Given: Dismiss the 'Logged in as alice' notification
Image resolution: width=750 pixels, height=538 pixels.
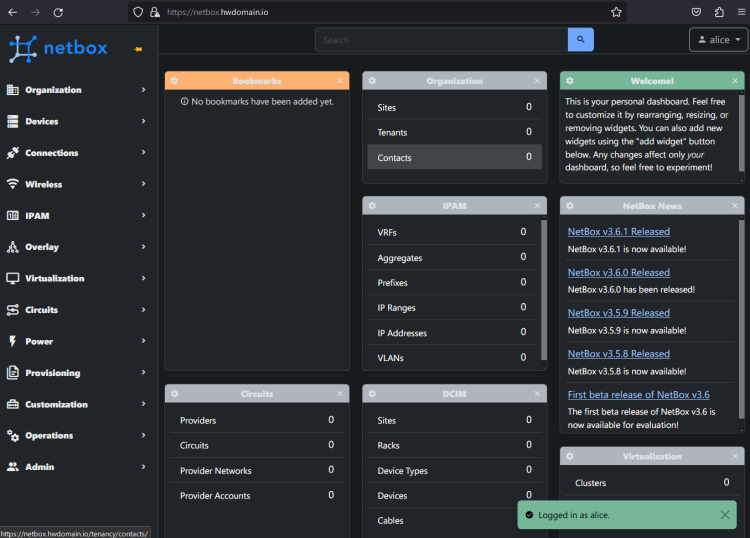Looking at the screenshot, I should coord(725,515).
